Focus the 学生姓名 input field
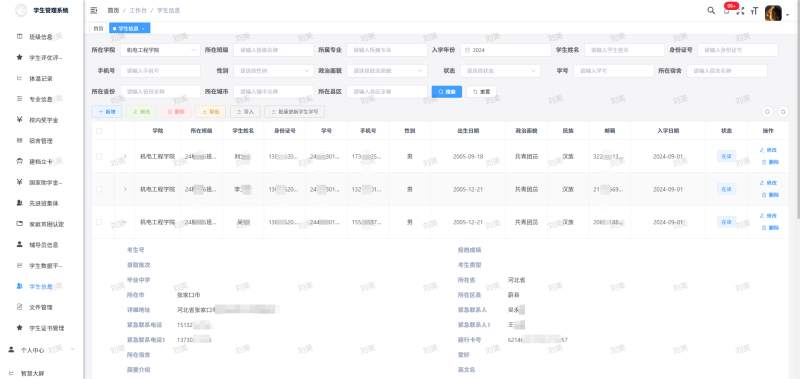This screenshot has width=800, height=379. 624,50
